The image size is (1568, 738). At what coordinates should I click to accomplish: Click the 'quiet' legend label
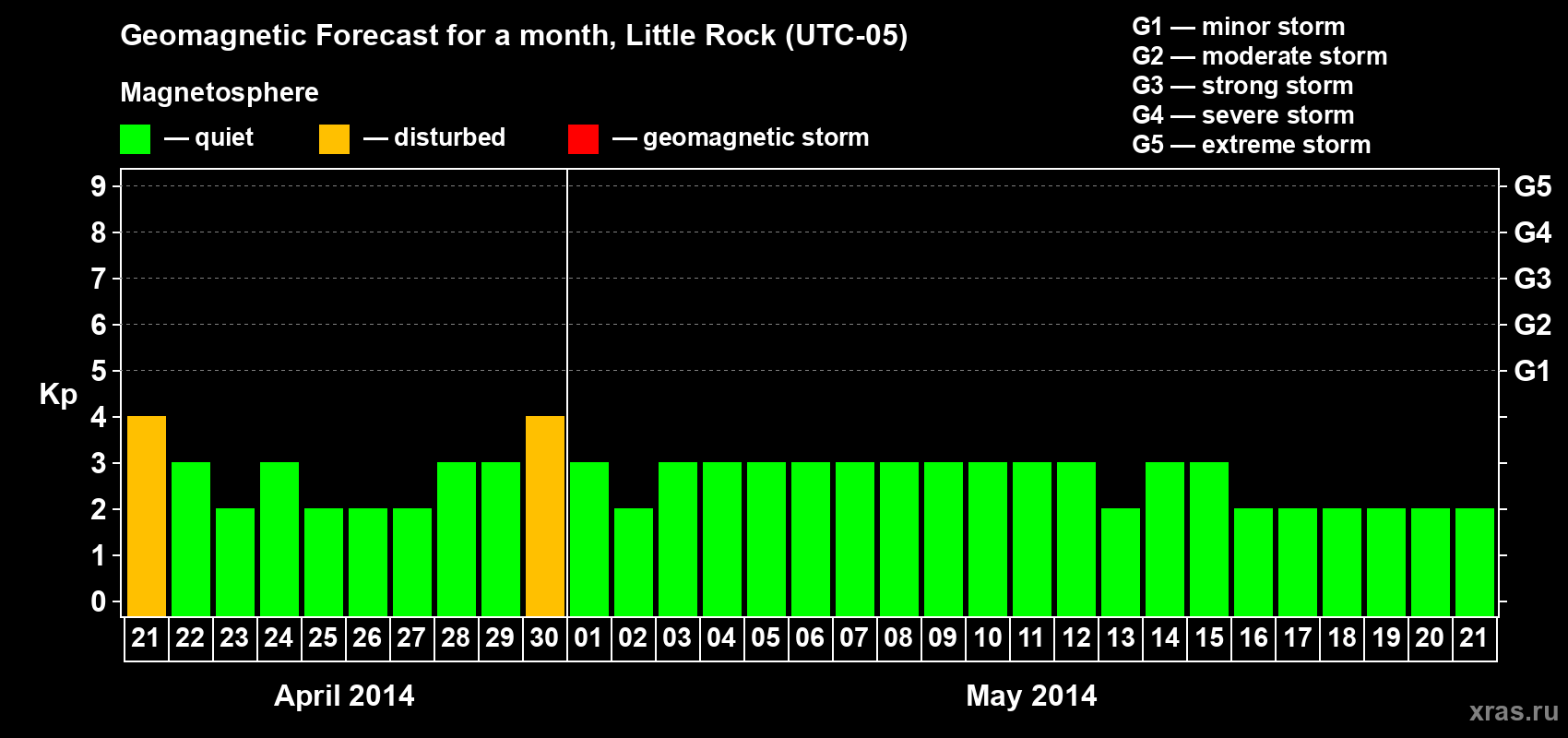point(224,137)
